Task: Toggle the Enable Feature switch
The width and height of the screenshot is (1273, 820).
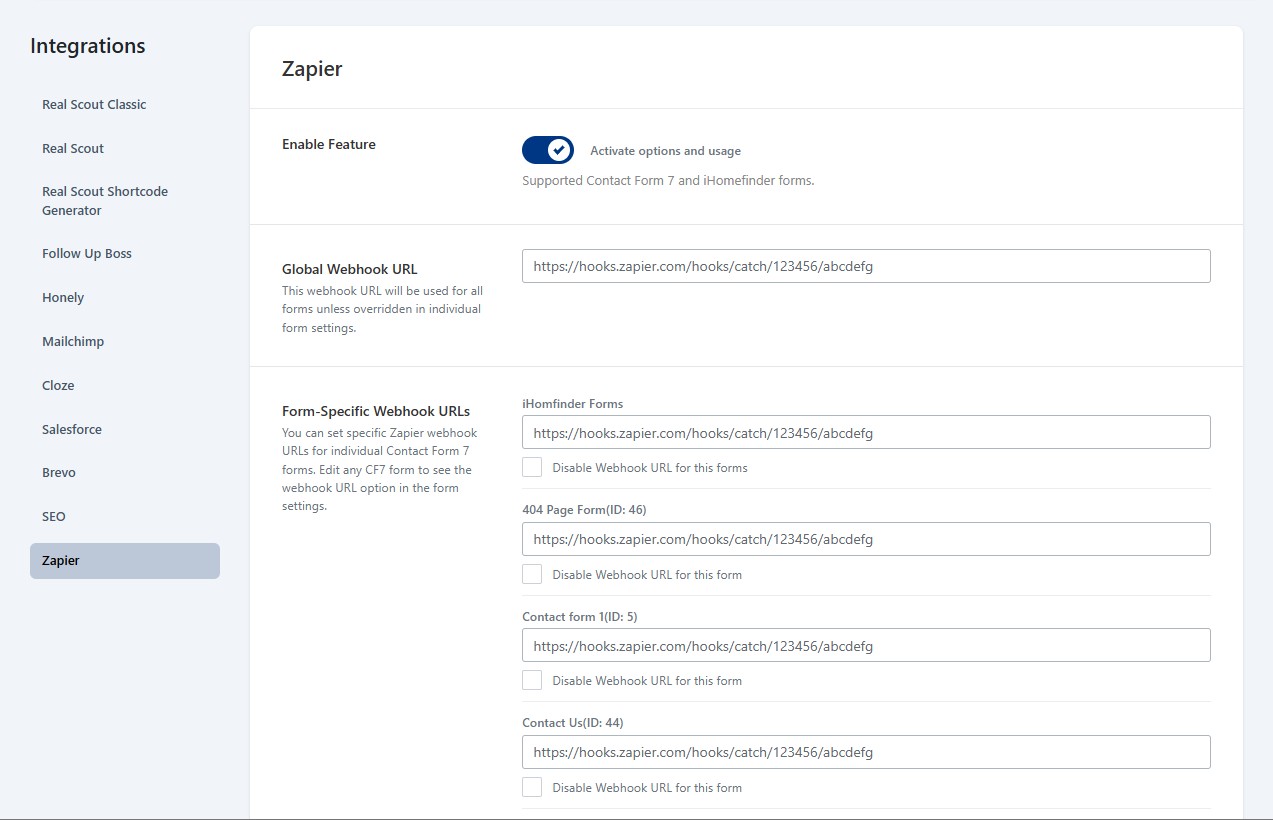Action: coord(548,150)
